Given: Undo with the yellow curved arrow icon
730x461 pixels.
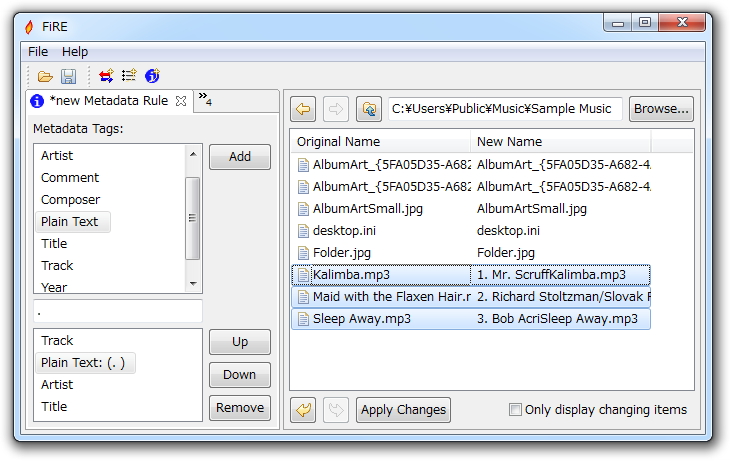Looking at the screenshot, I should [303, 410].
